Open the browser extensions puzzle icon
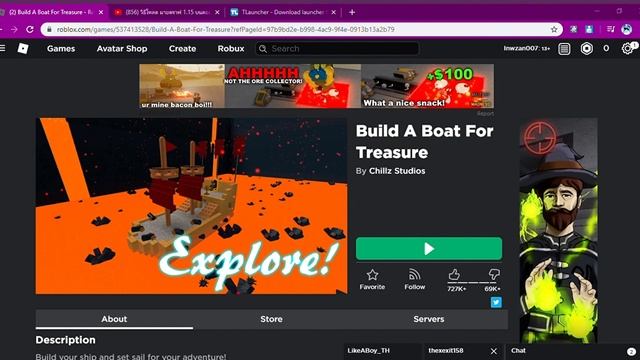The height and width of the screenshot is (360, 640). [573, 29]
